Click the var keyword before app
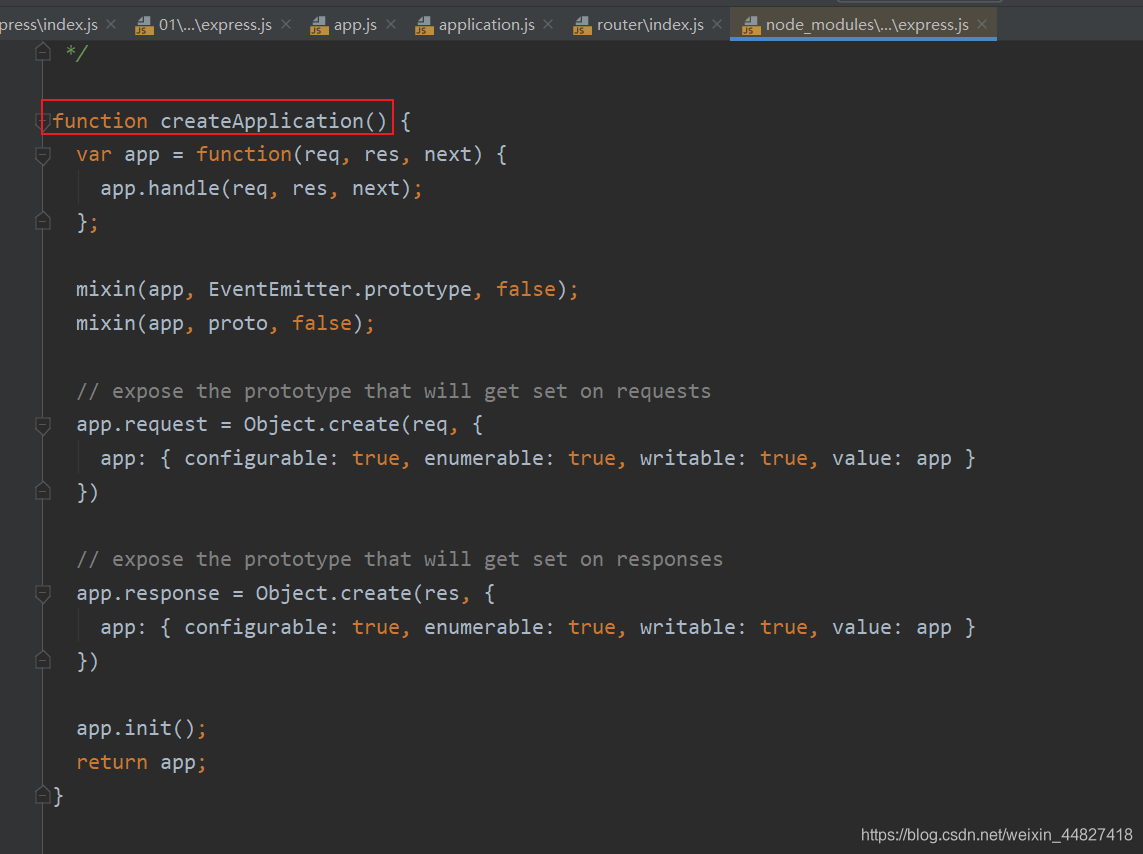The height and width of the screenshot is (854, 1143). click(94, 154)
